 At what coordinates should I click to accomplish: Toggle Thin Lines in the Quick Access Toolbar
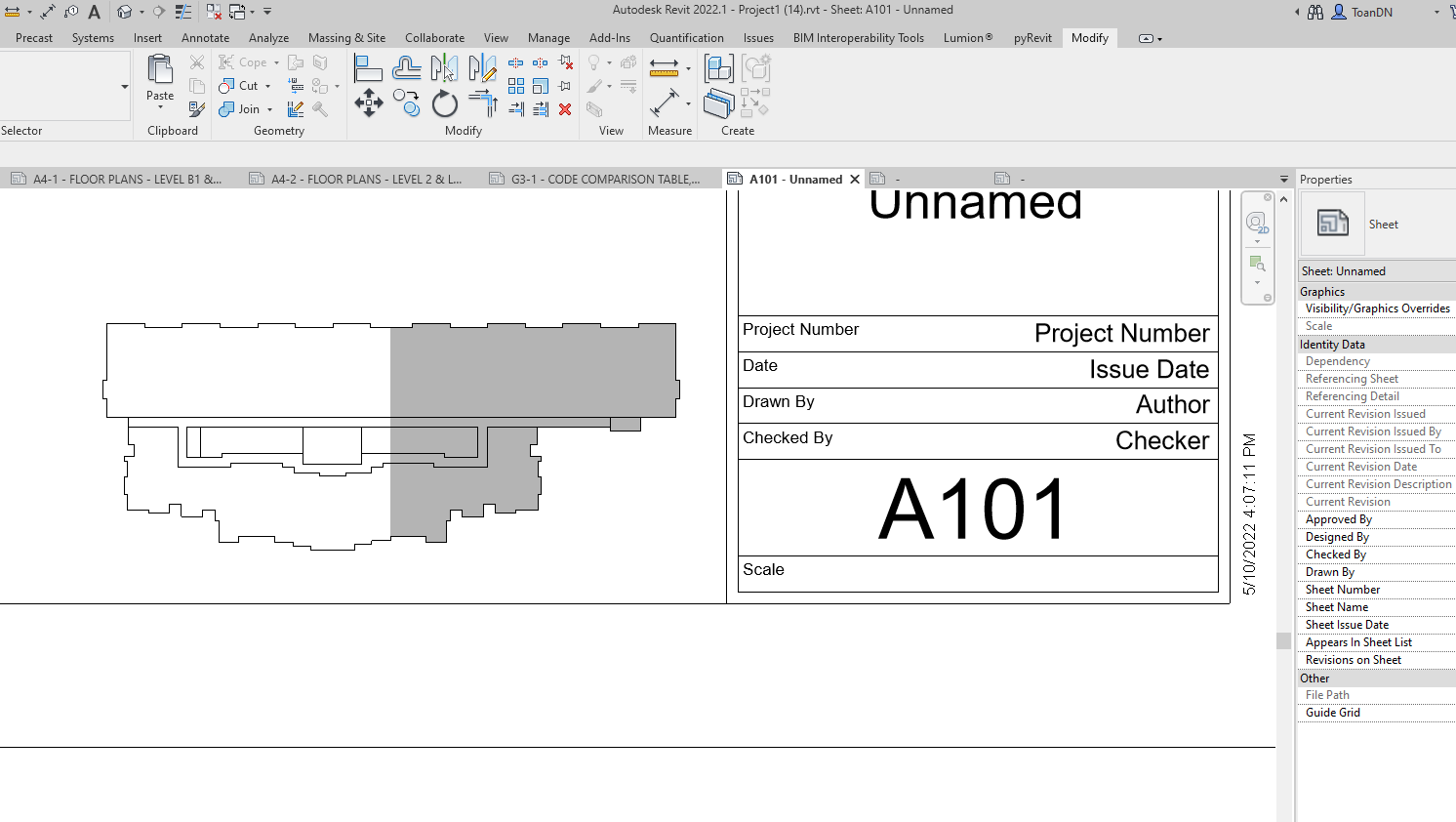[183, 11]
